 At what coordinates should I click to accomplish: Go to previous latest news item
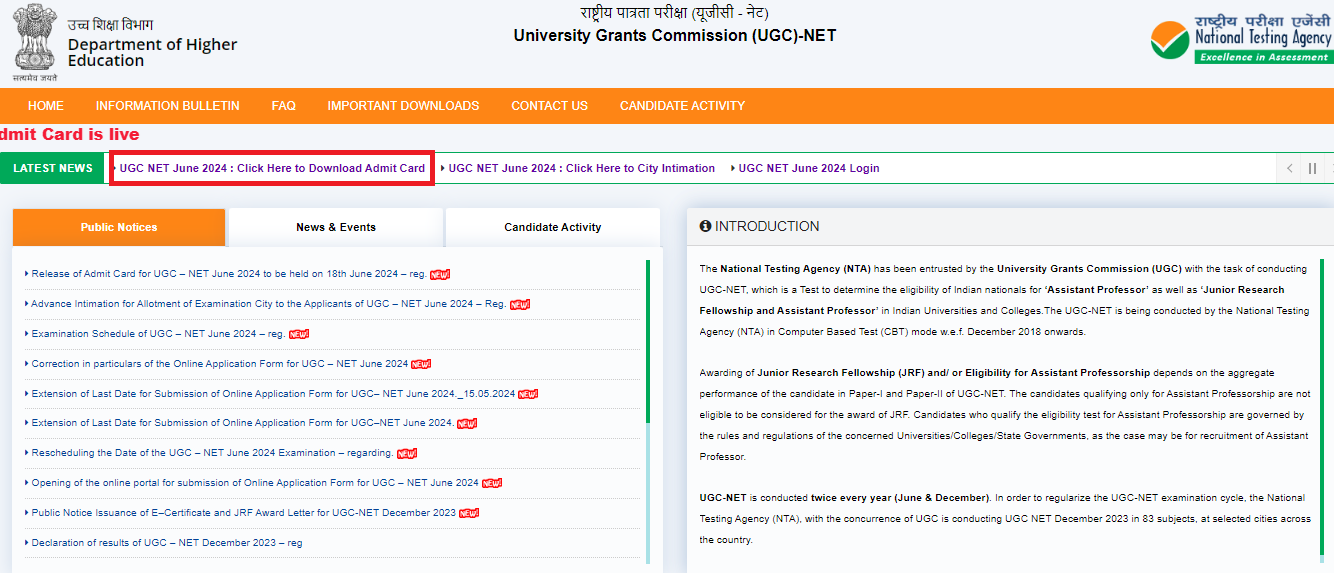(1290, 168)
